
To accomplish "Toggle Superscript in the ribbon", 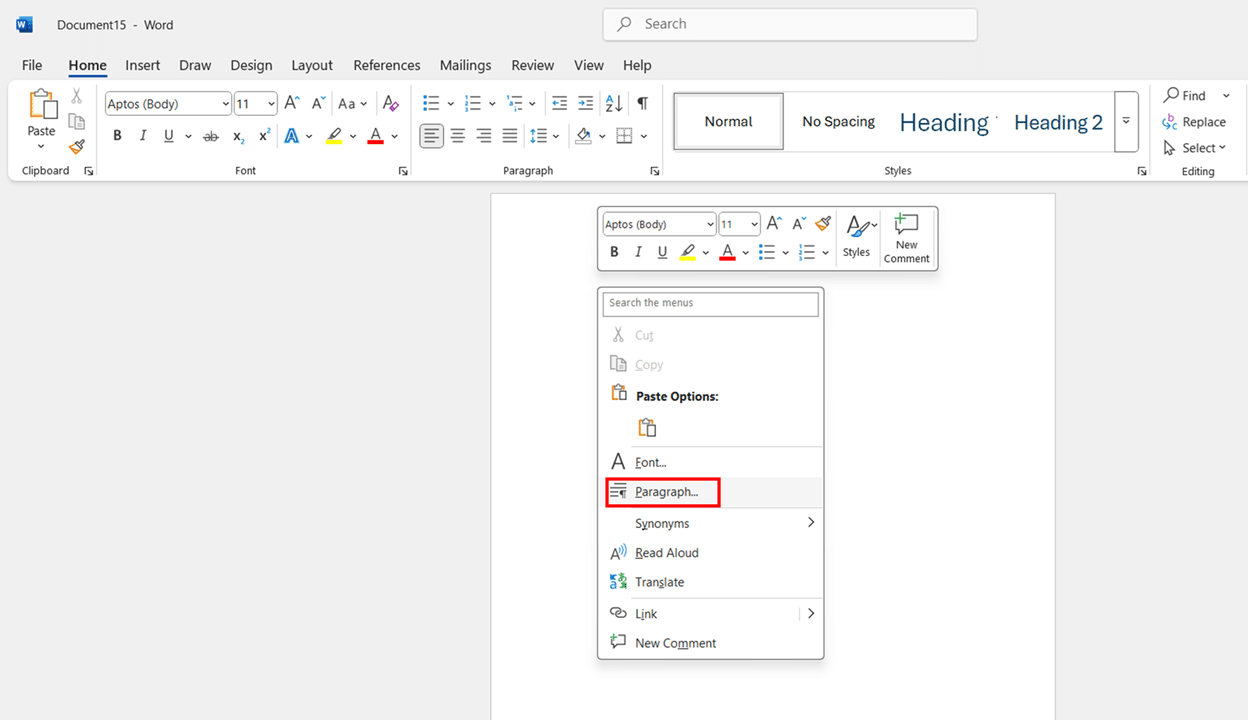I will coord(264,136).
